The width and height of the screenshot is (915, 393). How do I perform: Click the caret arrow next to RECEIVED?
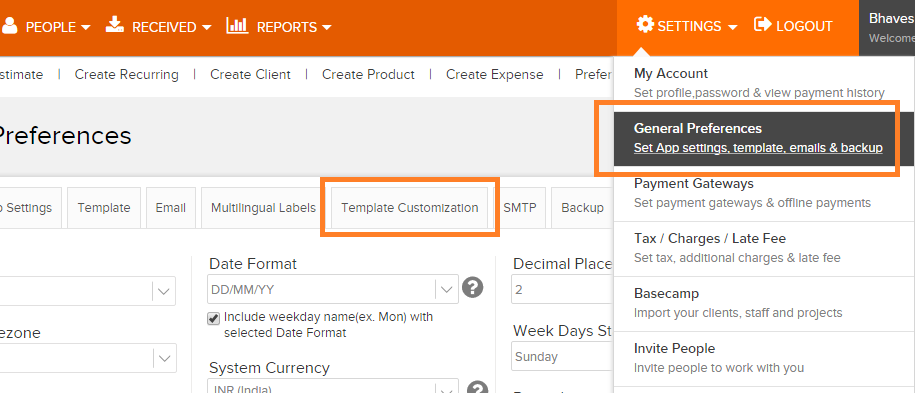click(206, 27)
